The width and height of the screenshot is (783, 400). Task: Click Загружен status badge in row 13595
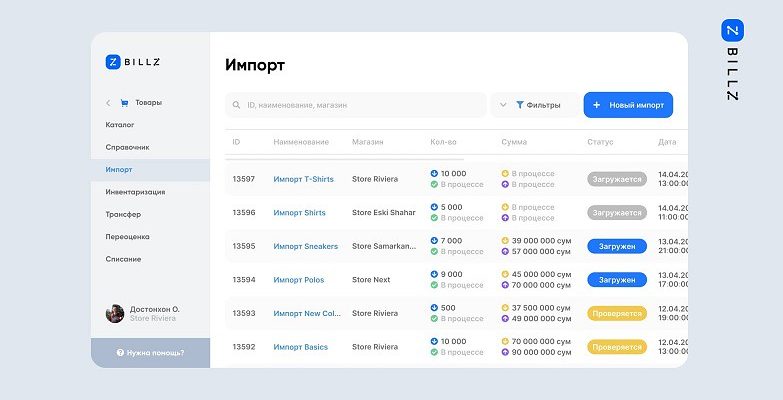[616, 246]
